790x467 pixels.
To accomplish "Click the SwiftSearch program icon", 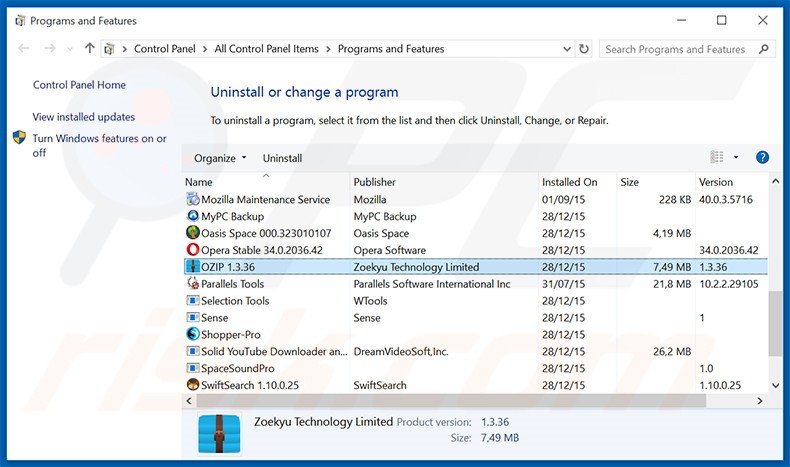I will tap(192, 385).
